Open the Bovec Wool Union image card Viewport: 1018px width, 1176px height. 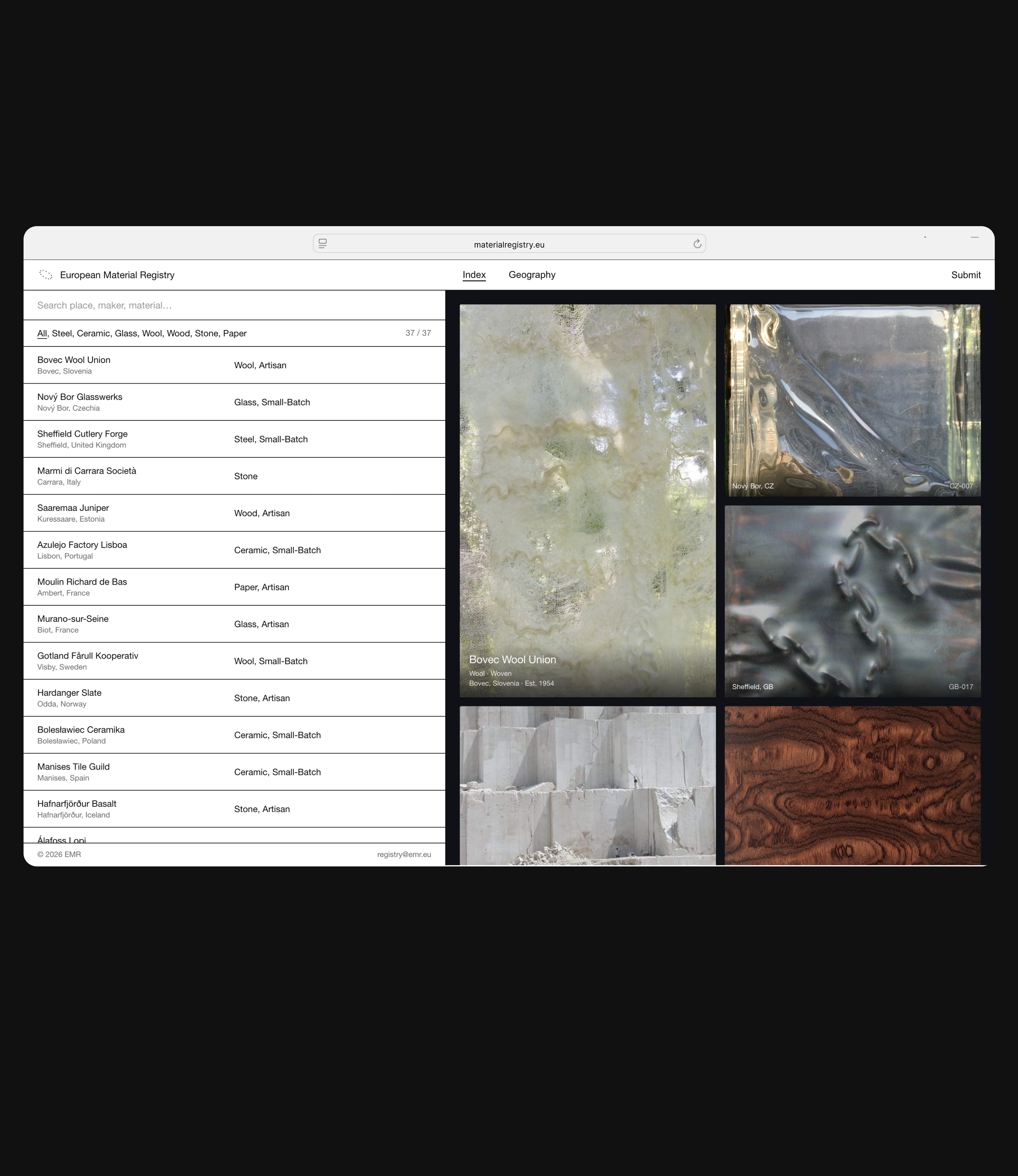tap(587, 501)
